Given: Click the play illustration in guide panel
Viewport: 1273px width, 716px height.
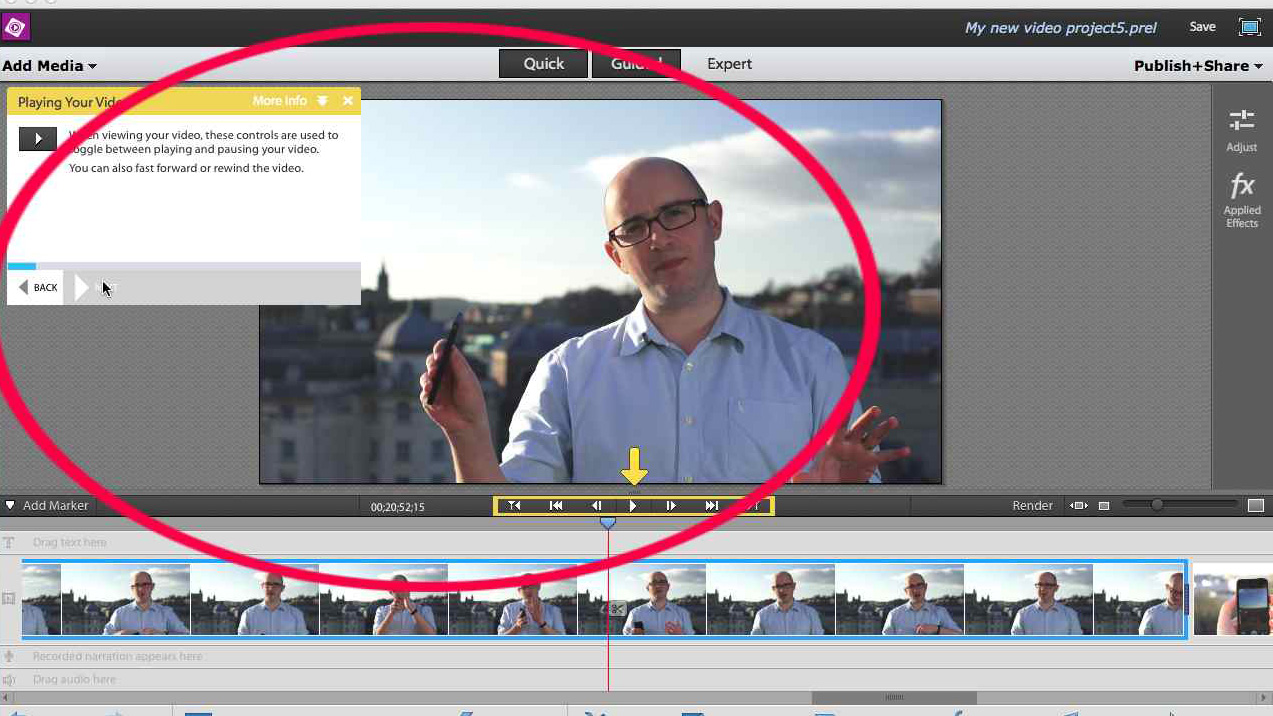Looking at the screenshot, I should 38,139.
